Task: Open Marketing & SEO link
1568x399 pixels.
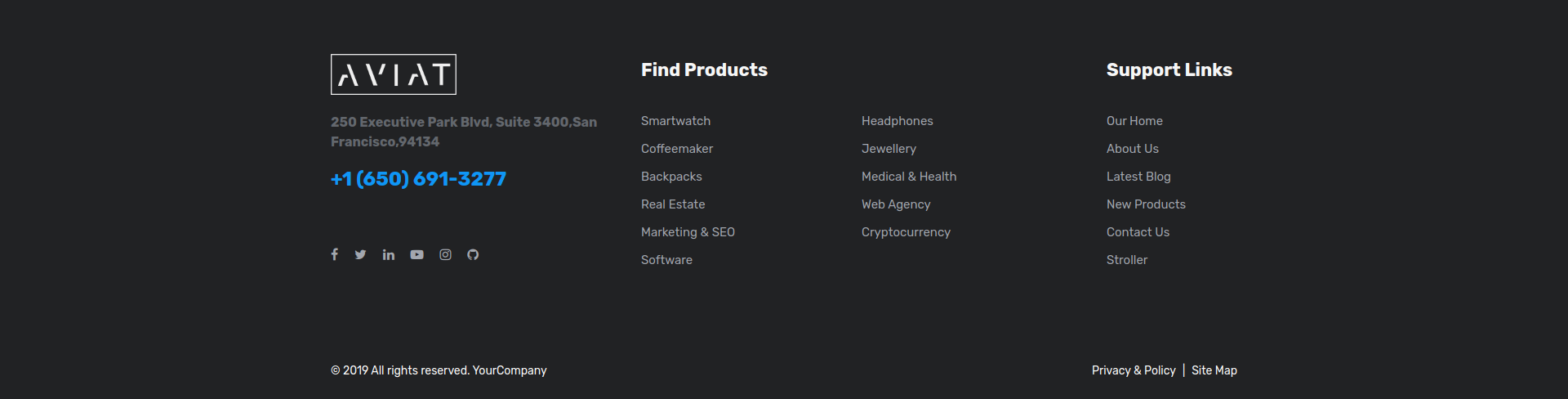Action: pos(688,232)
